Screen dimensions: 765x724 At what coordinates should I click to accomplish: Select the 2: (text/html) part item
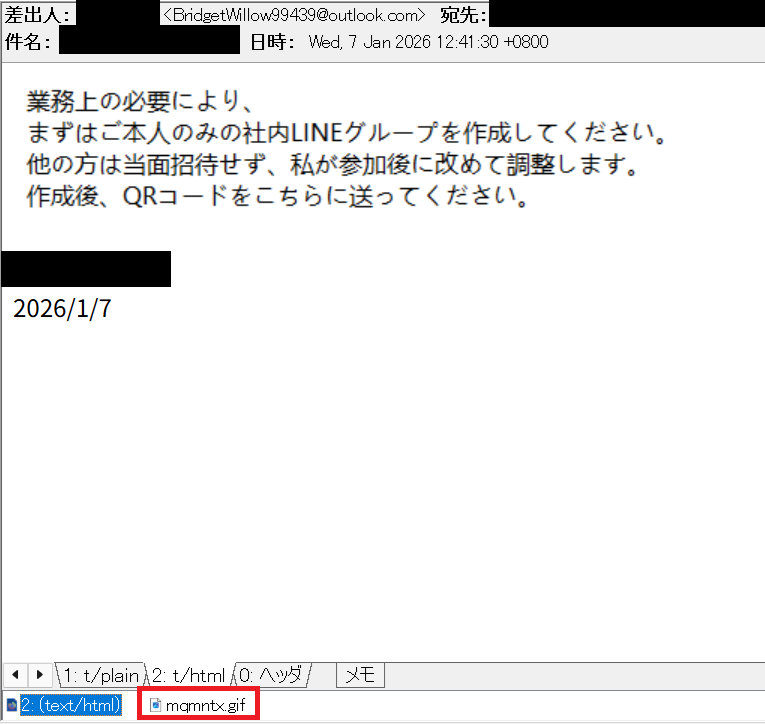point(71,705)
